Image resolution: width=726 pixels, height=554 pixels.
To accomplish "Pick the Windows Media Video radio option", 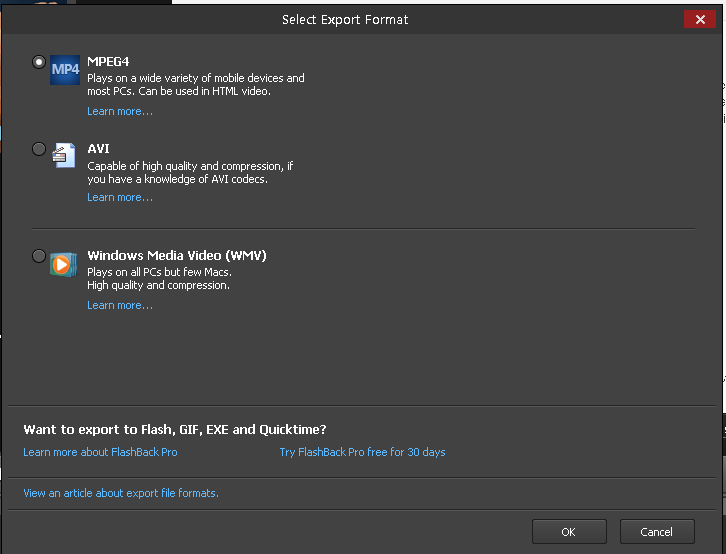I will click(x=39, y=256).
